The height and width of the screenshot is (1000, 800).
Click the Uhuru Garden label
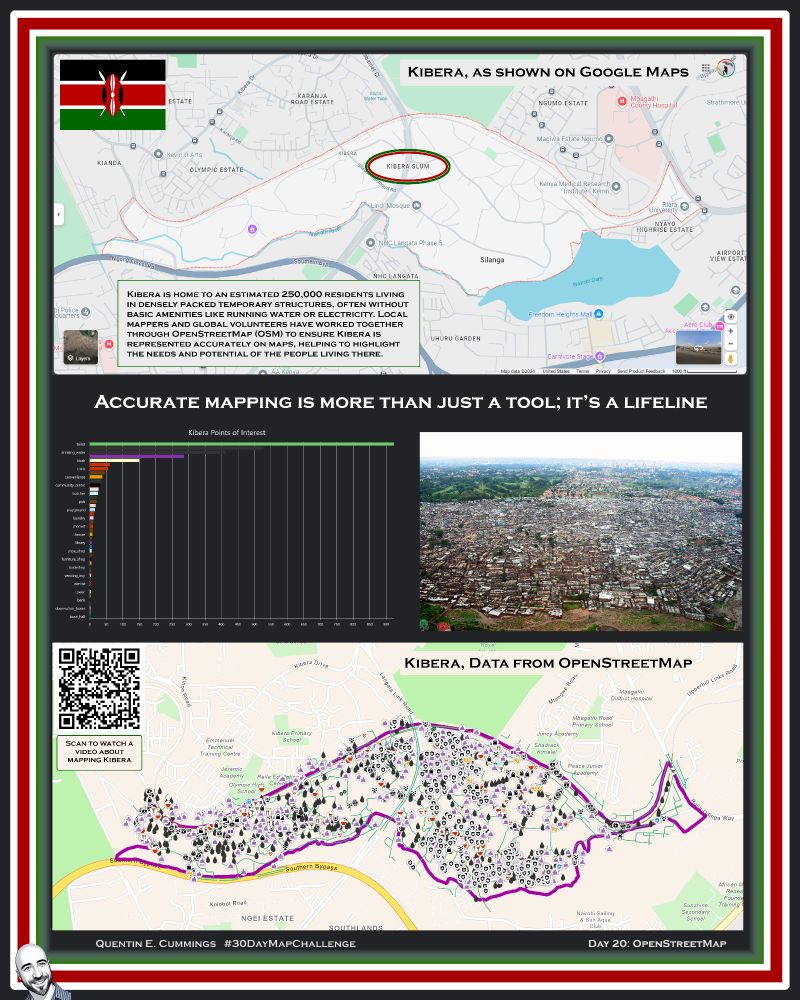(456, 338)
